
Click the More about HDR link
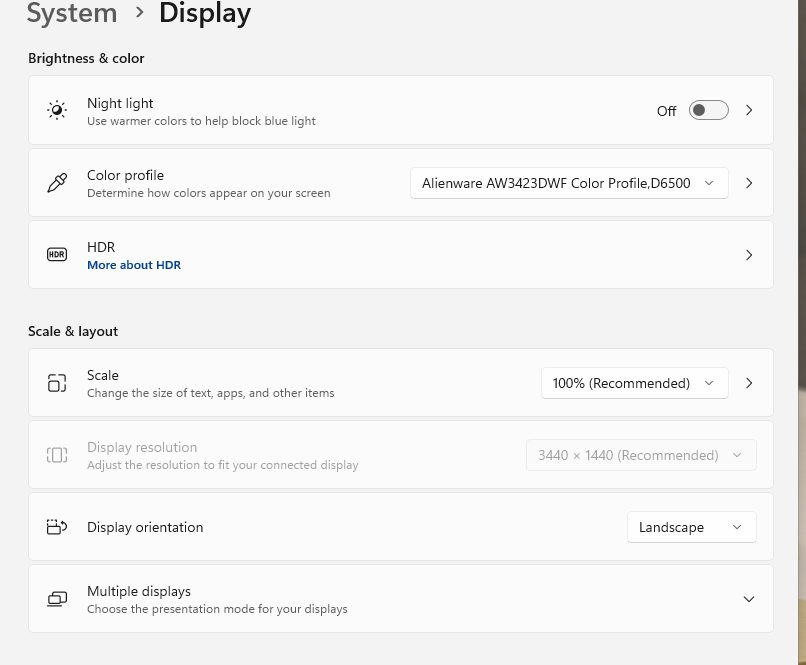pos(134,265)
